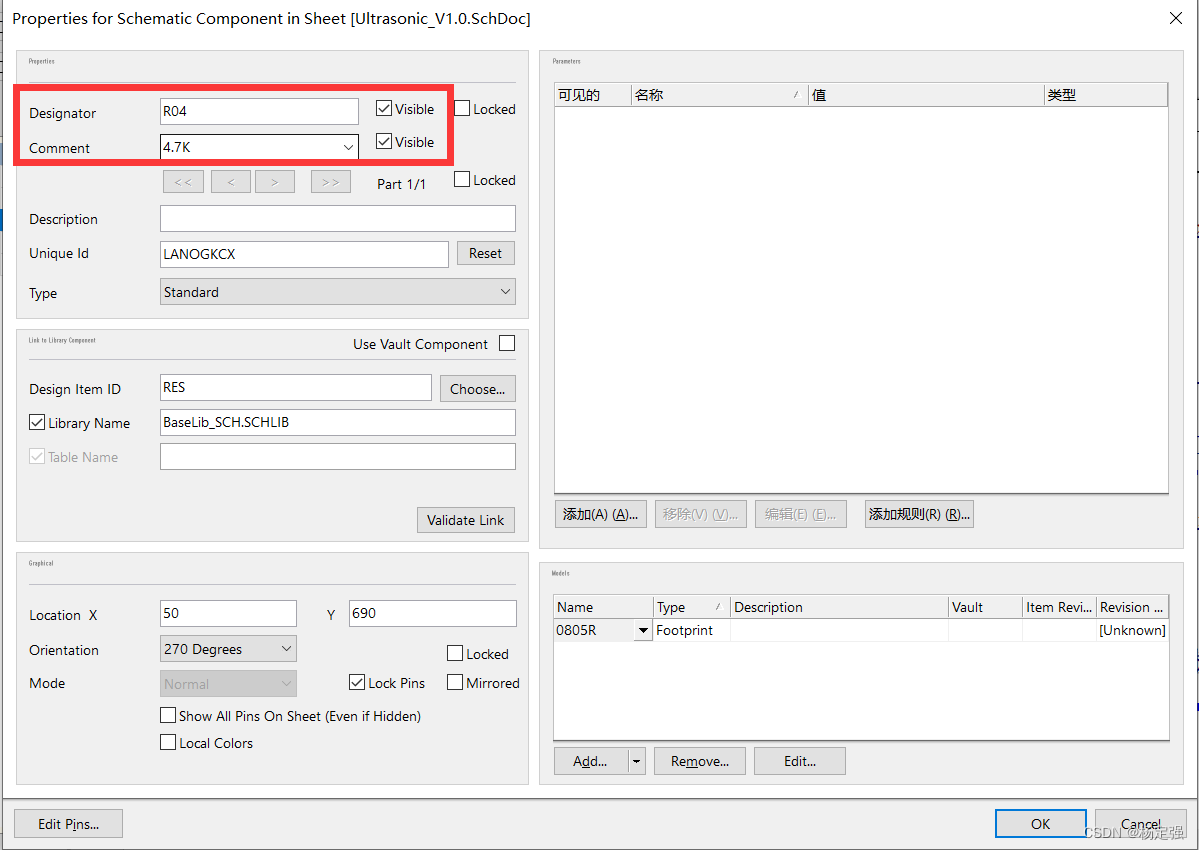Go to next part with > button
Screen dimensions: 1199x850
274,182
